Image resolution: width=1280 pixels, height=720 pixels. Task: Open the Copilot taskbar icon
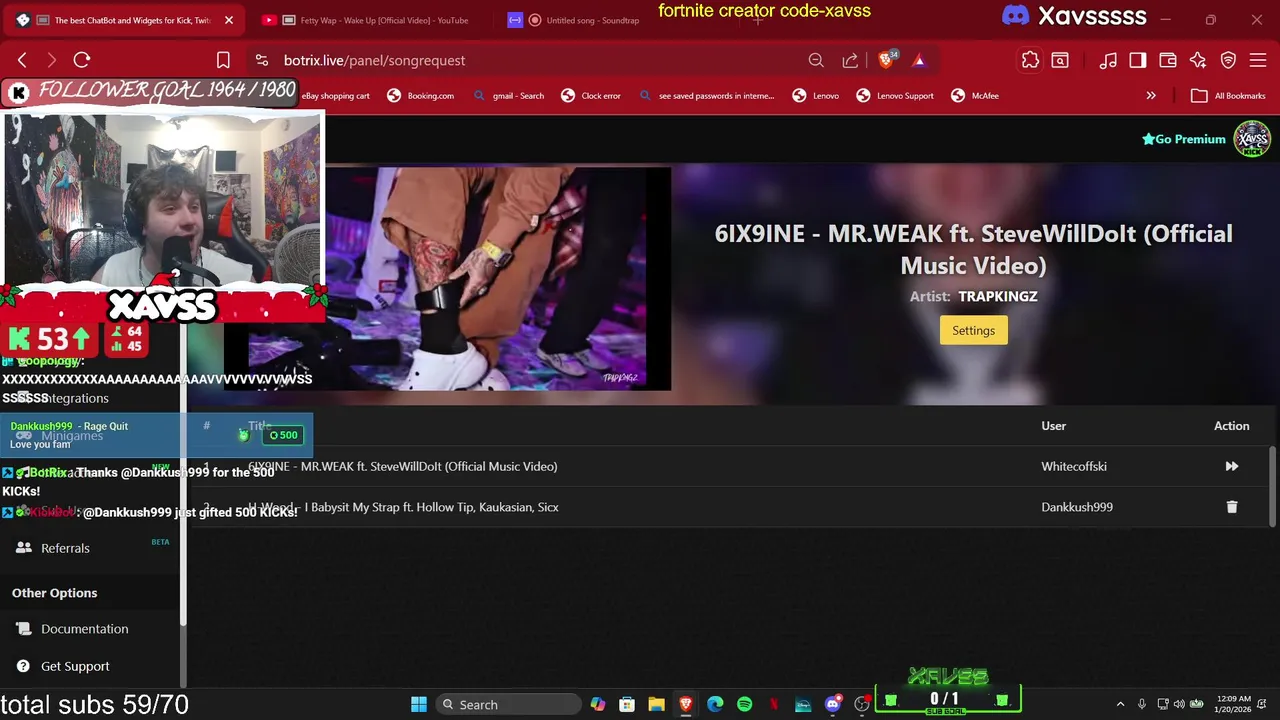pos(598,704)
